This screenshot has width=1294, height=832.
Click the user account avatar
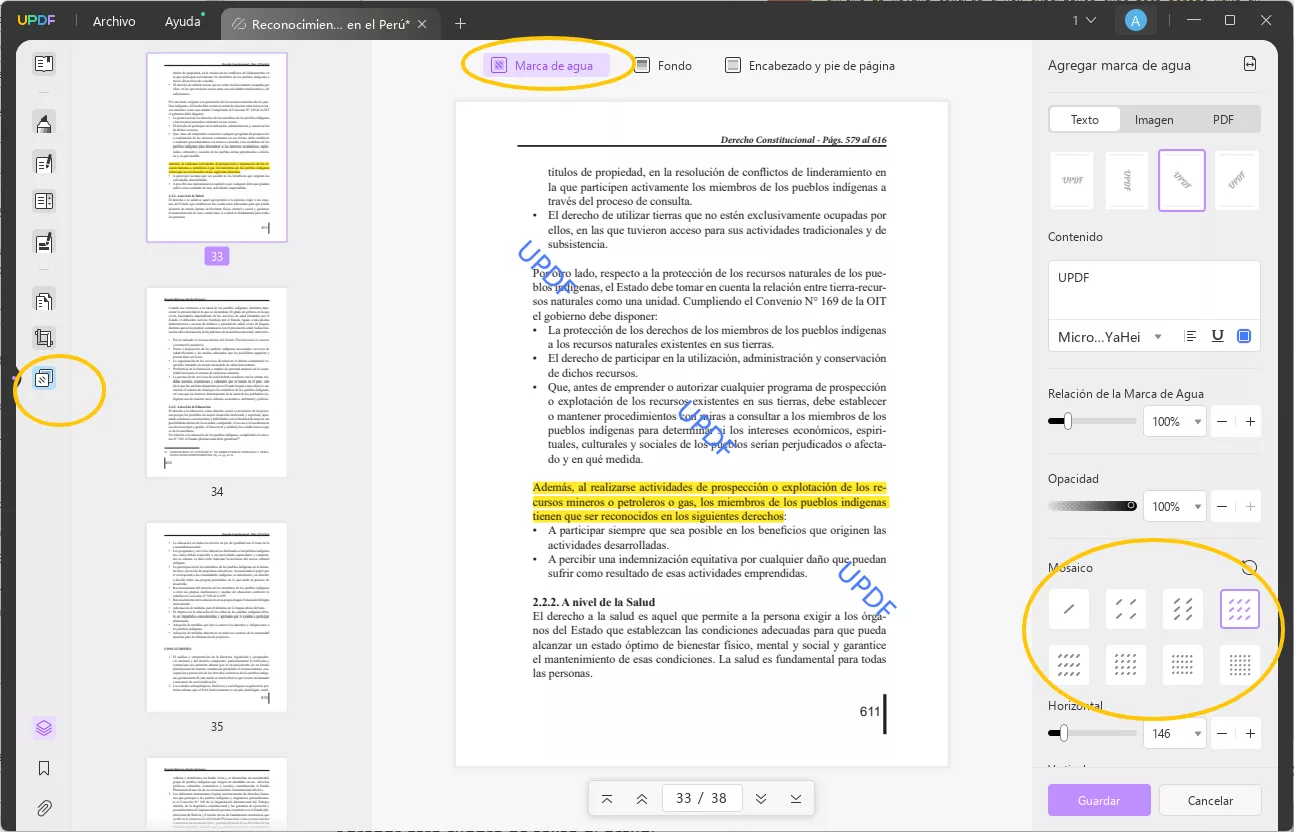pos(1135,21)
